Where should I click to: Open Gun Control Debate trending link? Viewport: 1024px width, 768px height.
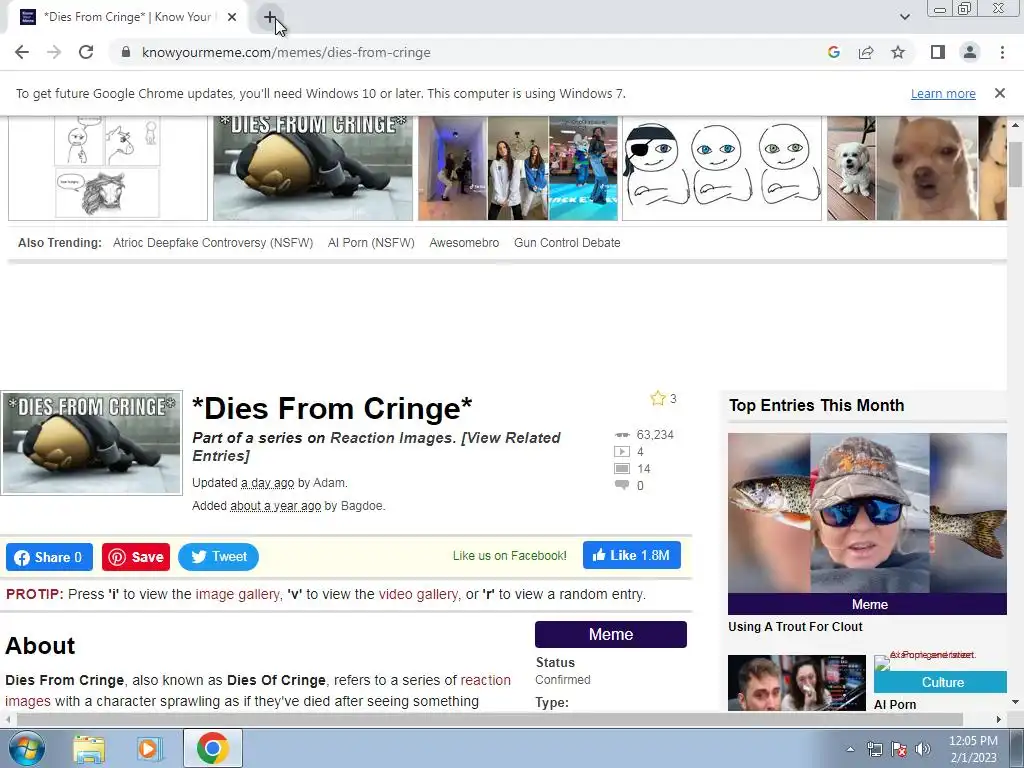(x=567, y=243)
